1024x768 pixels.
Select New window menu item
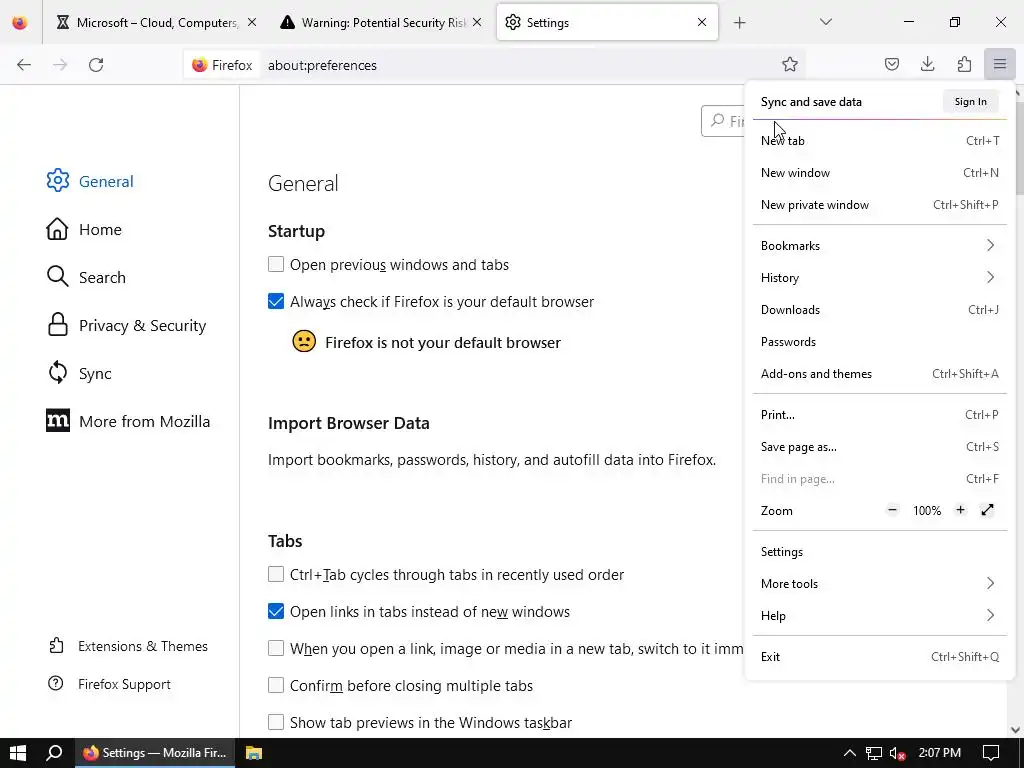pyautogui.click(x=879, y=172)
